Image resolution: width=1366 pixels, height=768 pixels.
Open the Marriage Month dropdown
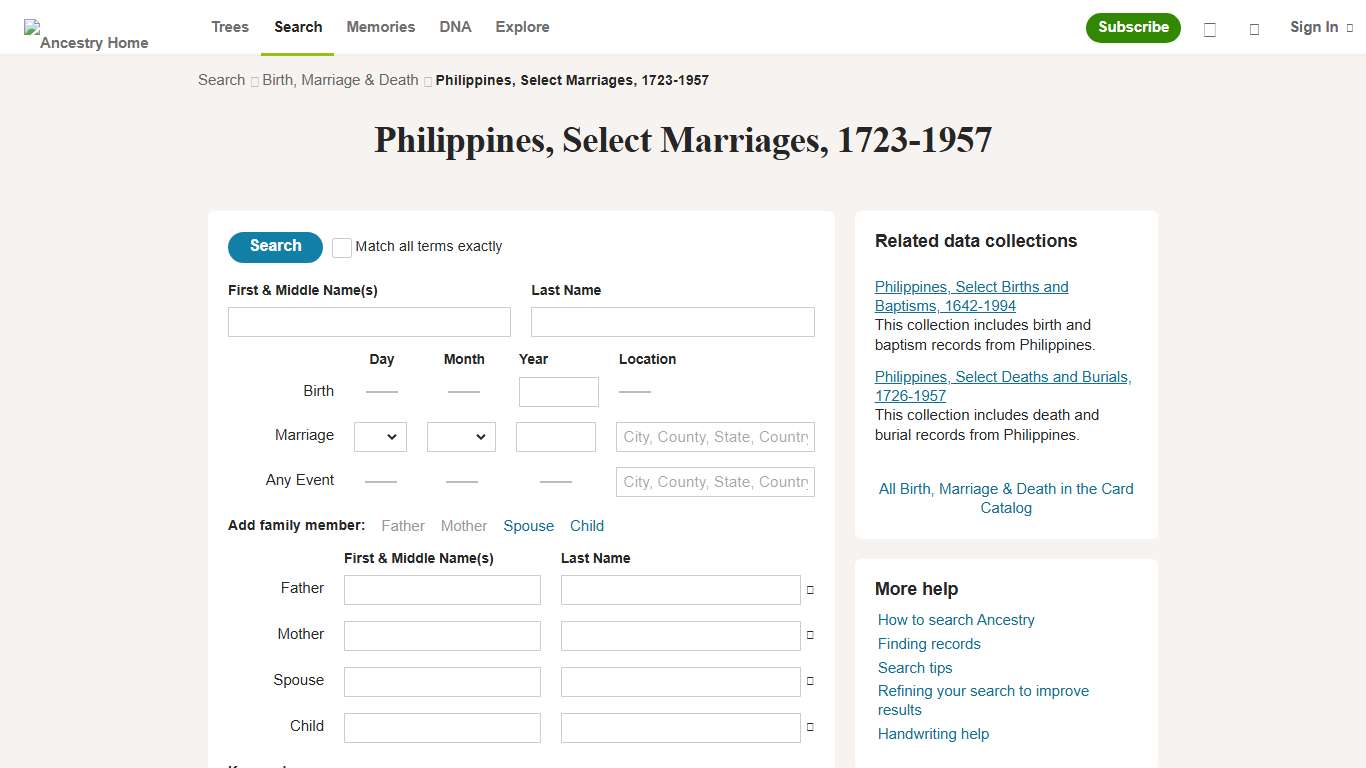pyautogui.click(x=461, y=436)
